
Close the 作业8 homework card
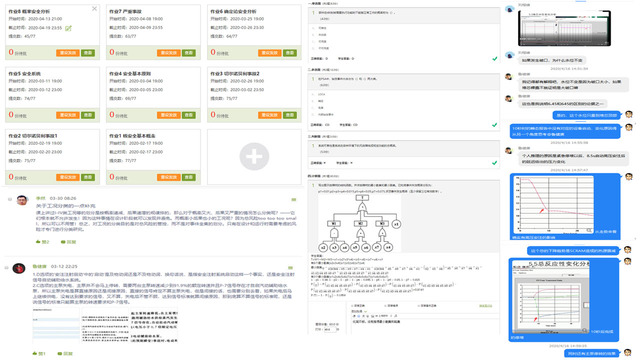click(x=94, y=9)
